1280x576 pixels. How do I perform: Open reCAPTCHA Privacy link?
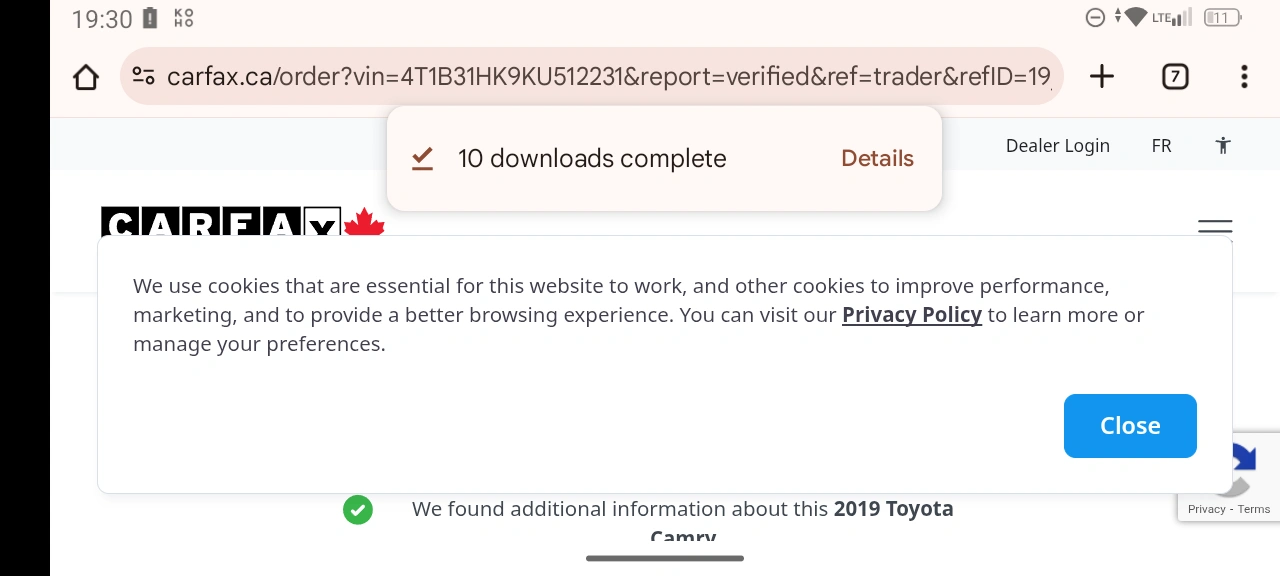(x=1206, y=510)
